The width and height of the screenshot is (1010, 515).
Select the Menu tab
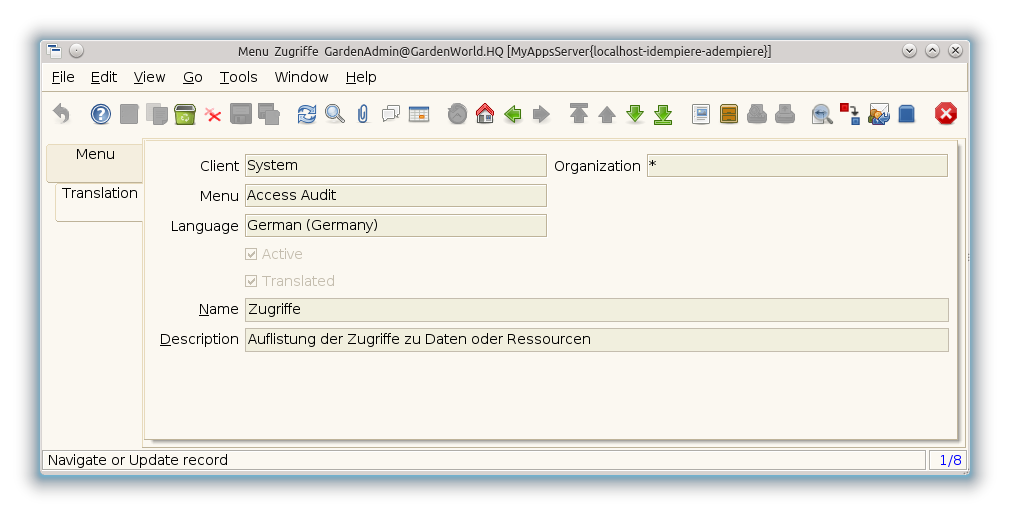pyautogui.click(x=95, y=155)
